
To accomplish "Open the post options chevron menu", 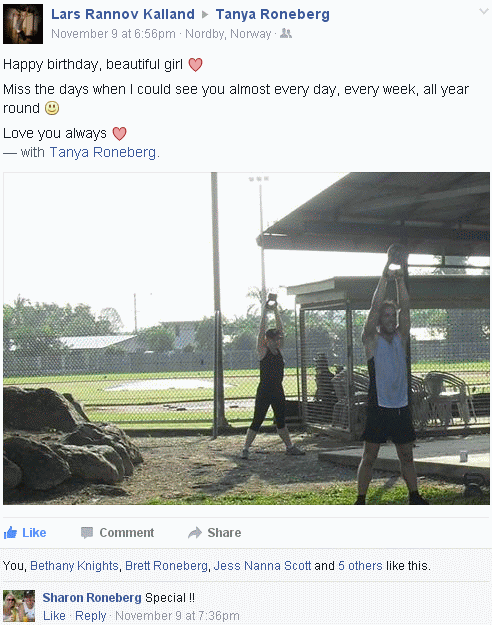I will [483, 11].
